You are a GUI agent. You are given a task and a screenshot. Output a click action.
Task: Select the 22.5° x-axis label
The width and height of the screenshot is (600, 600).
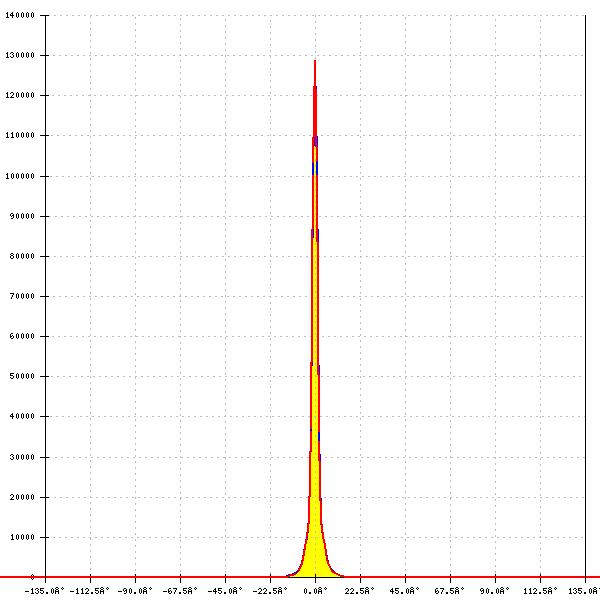point(360,591)
